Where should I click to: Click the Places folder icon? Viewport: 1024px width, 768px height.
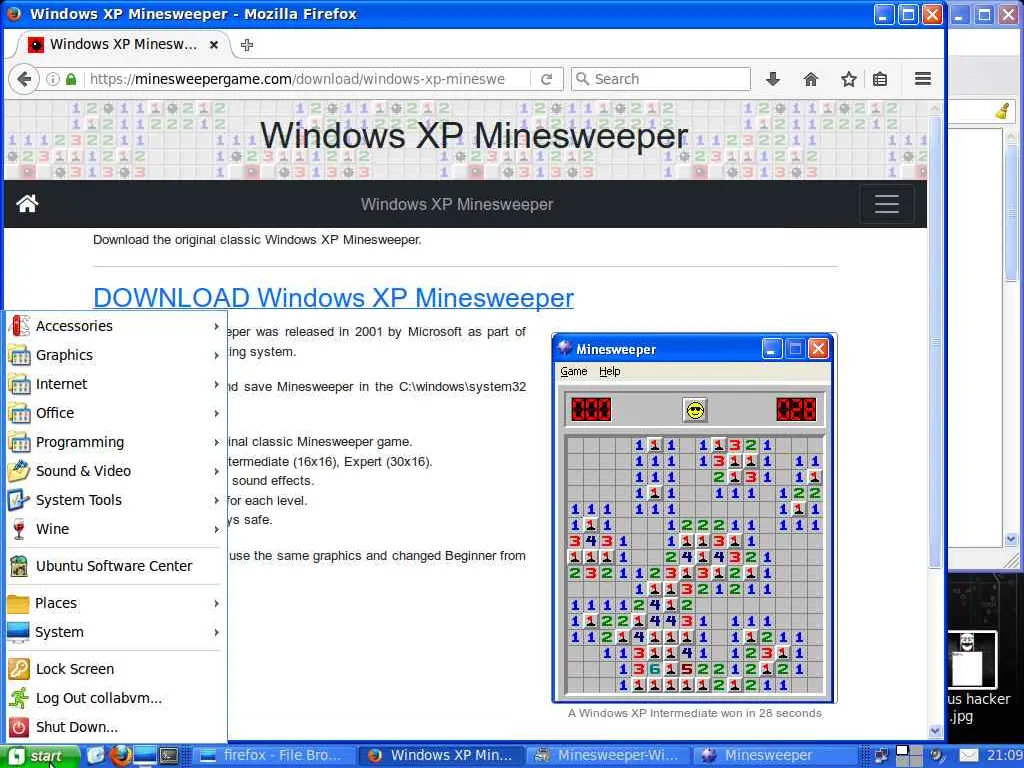point(18,603)
